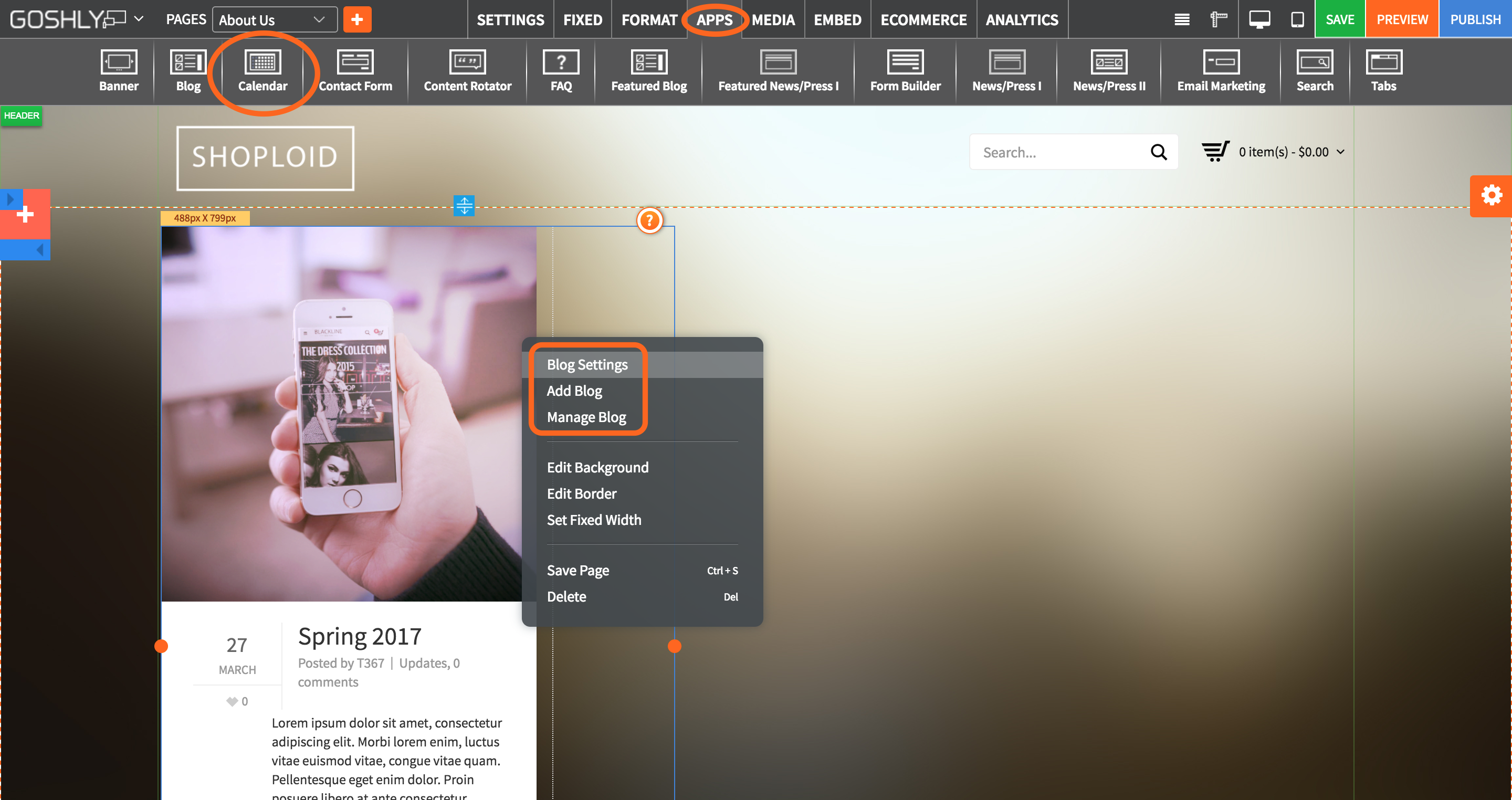
Task: Add the Tabs app widget
Action: coord(1383,71)
